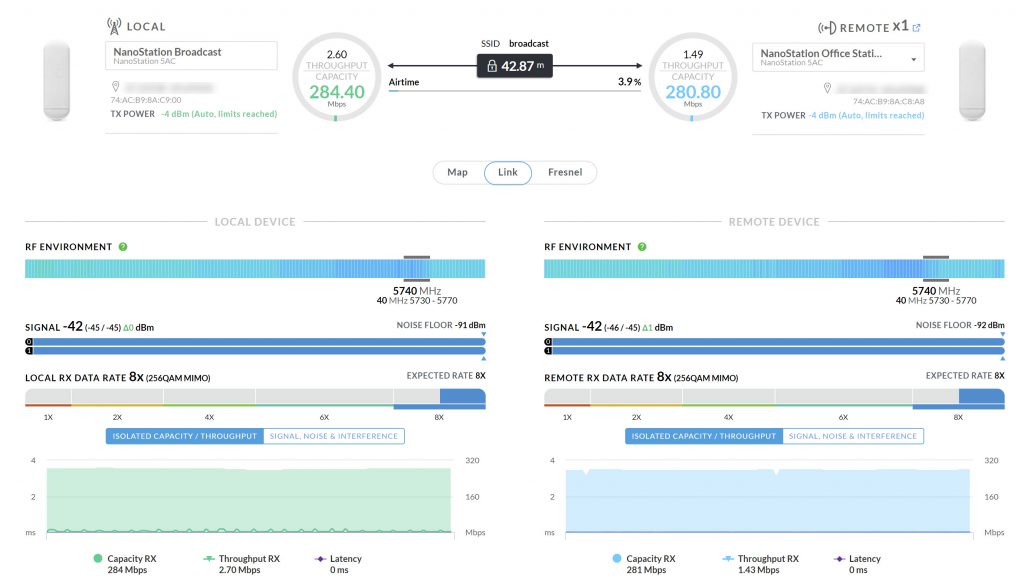Click the local device location pin icon
The height and width of the screenshot is (585, 1024).
[116, 86]
